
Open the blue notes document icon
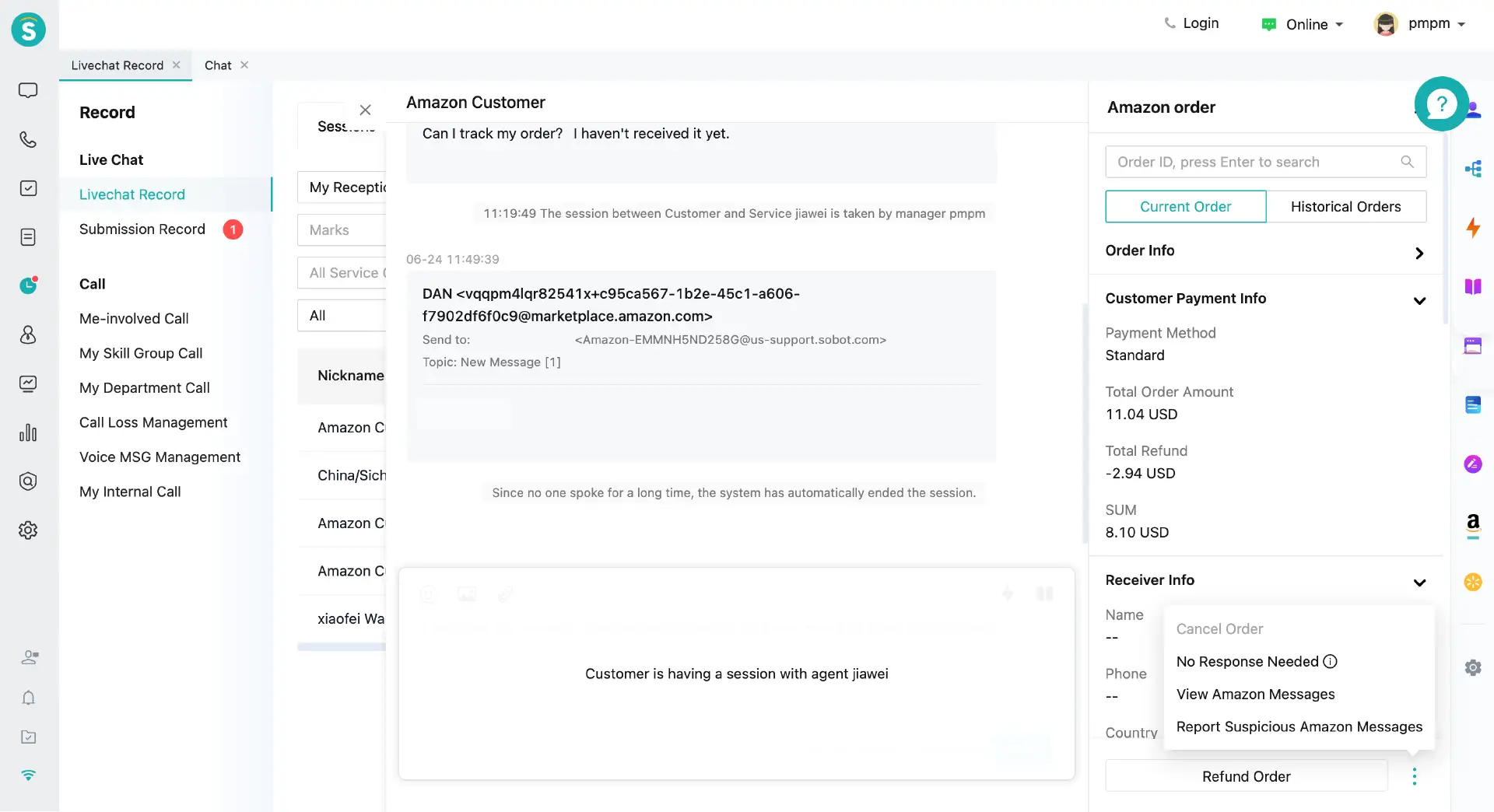pyautogui.click(x=1473, y=404)
